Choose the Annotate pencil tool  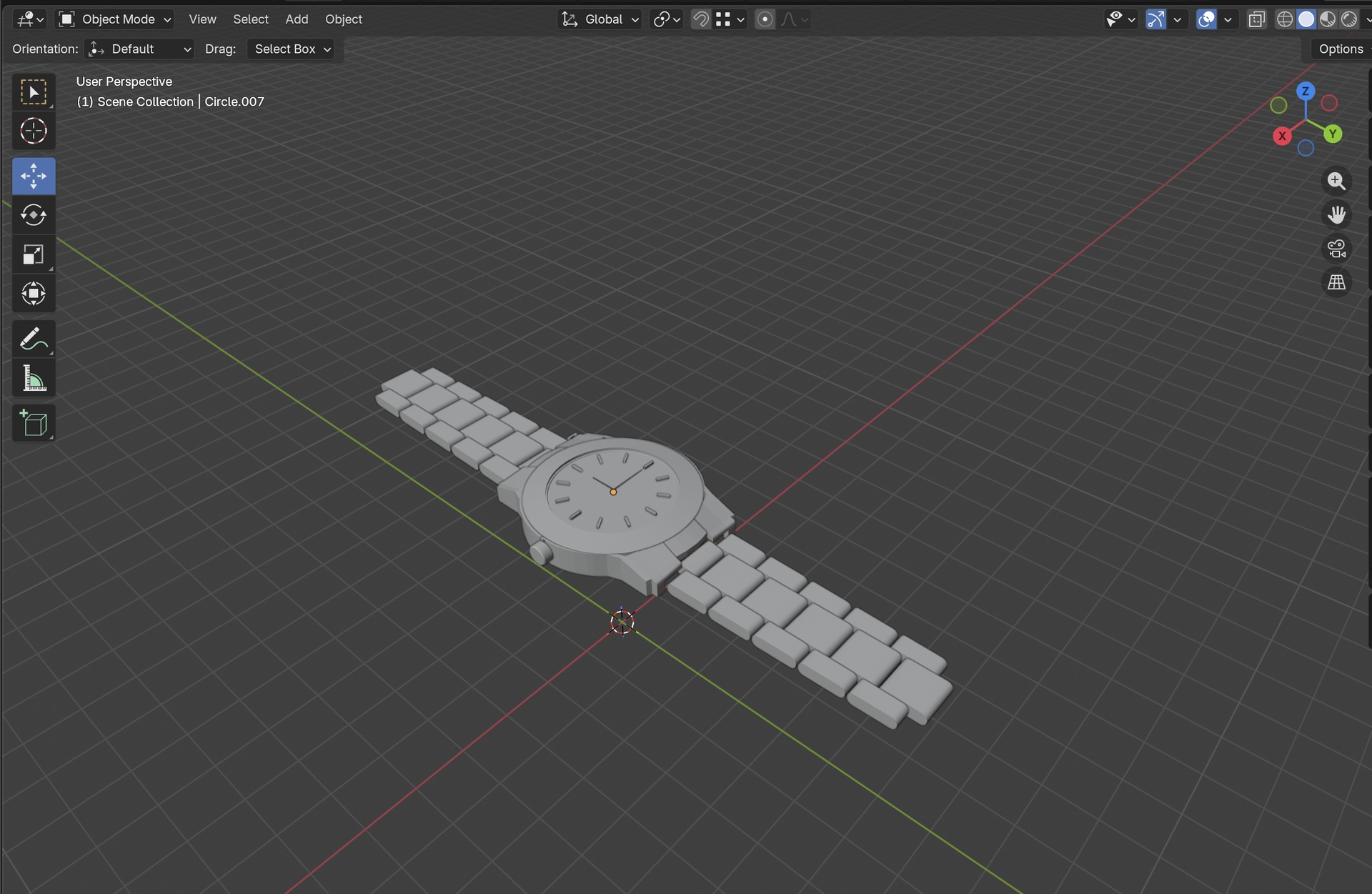coord(34,338)
